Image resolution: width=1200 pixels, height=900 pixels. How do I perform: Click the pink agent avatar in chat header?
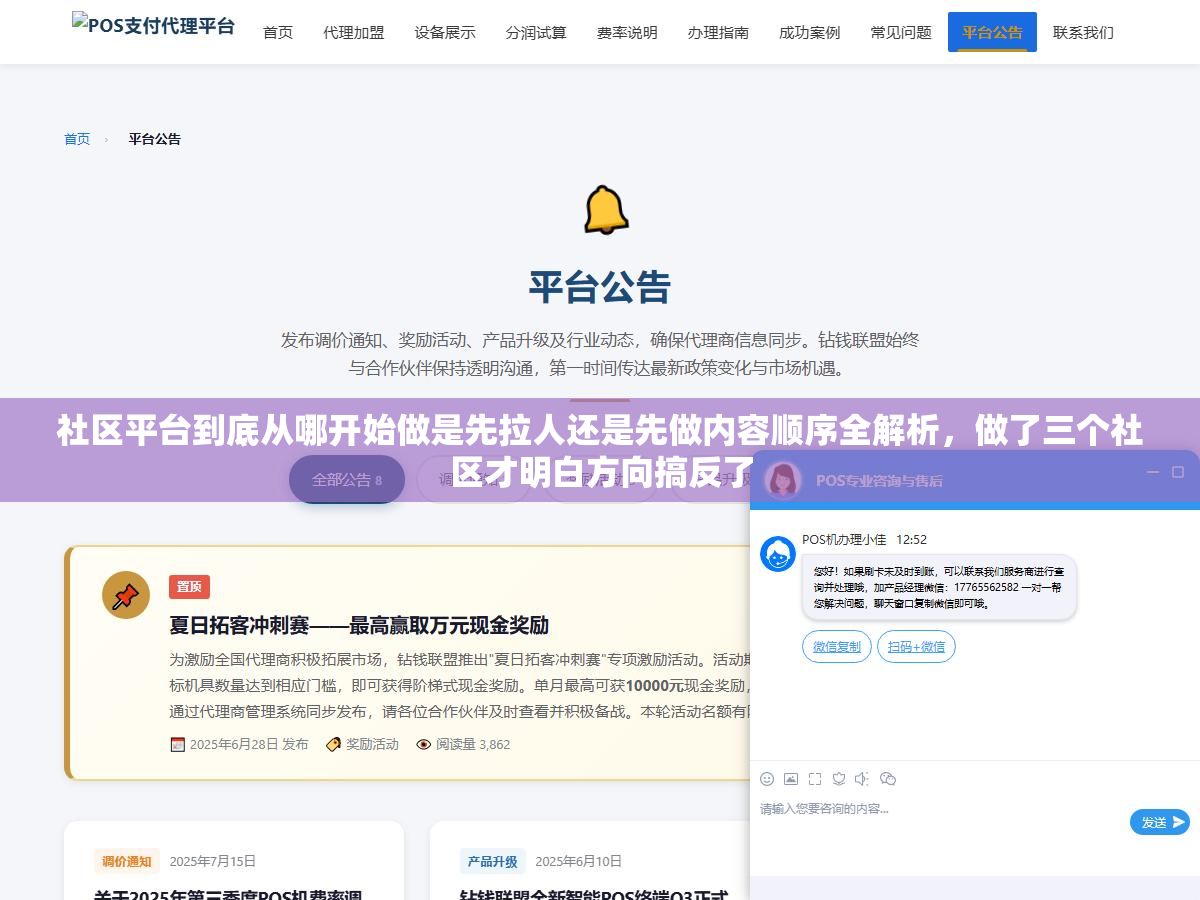[783, 480]
